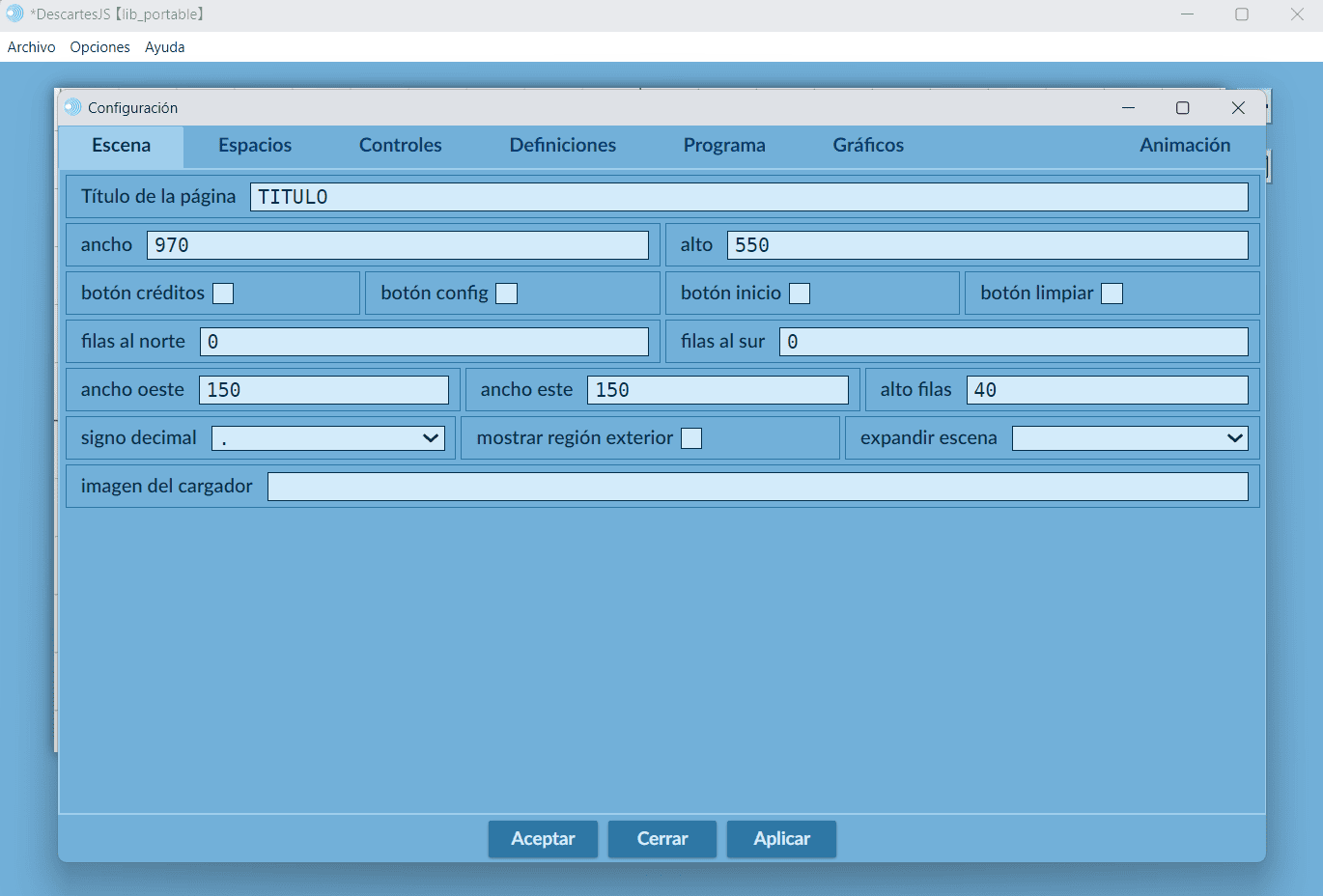Switch to the Animación tab
1323x896 pixels.
coord(1185,146)
